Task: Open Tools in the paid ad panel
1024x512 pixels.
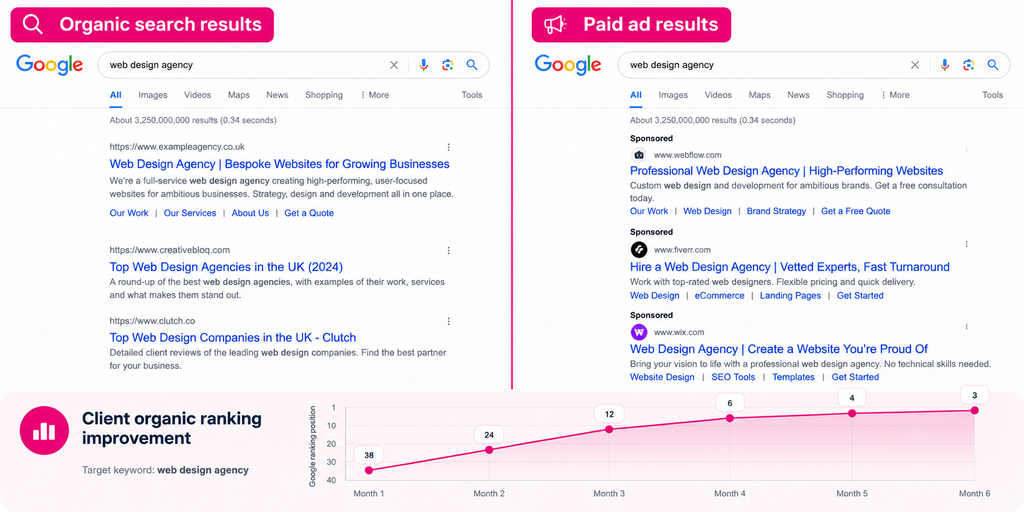Action: (x=992, y=95)
